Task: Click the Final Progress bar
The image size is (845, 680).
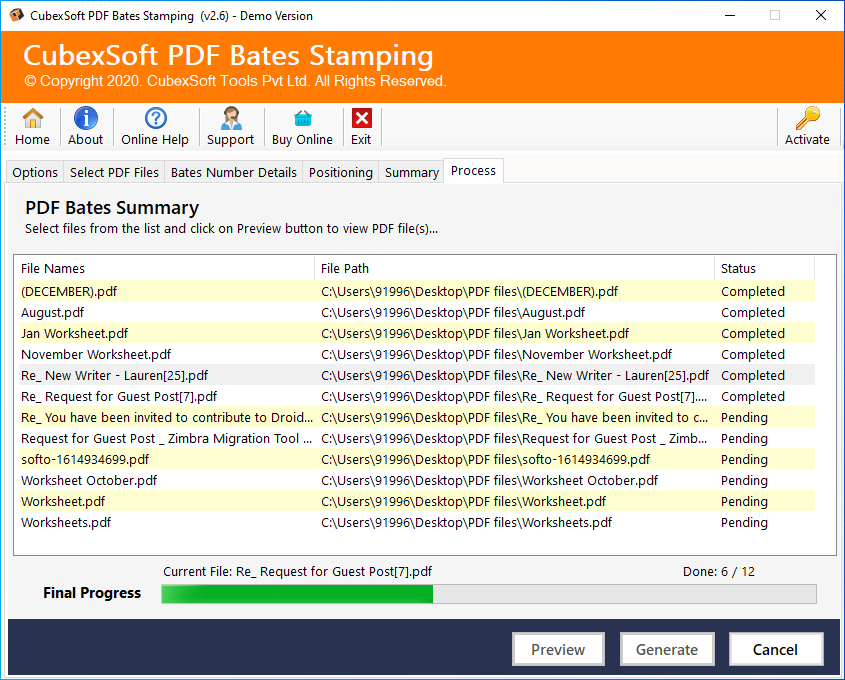Action: 488,594
